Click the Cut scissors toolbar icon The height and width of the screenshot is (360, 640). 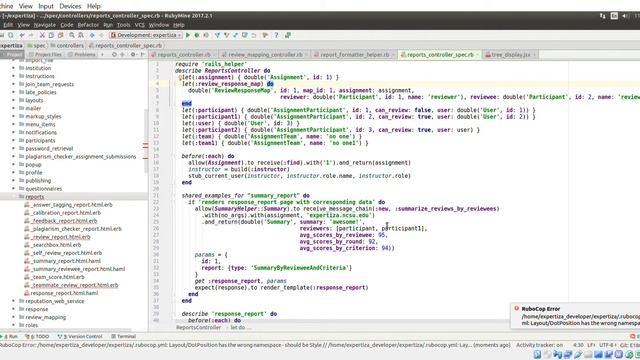click(x=42, y=36)
